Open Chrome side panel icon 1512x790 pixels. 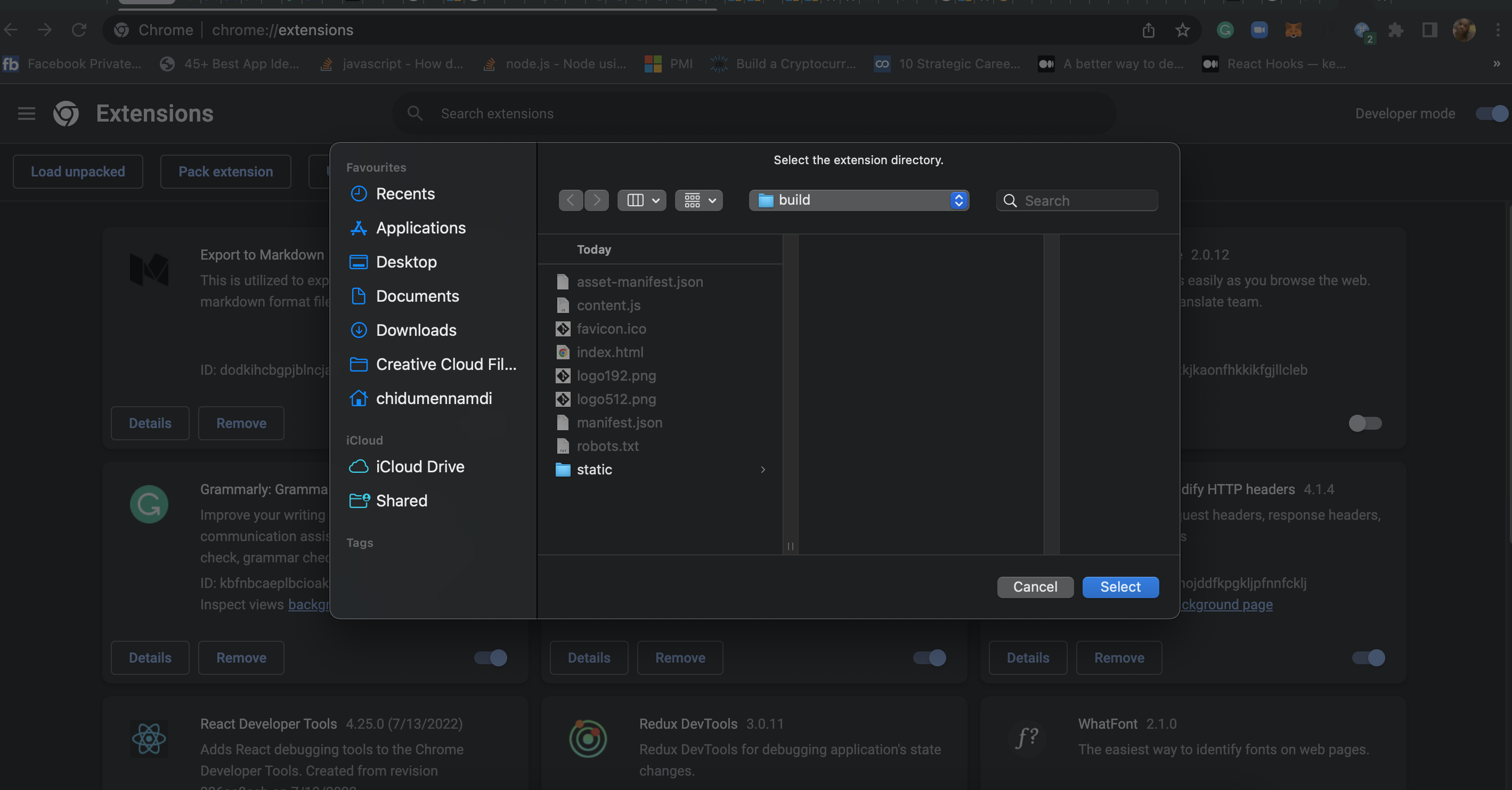point(1429,30)
